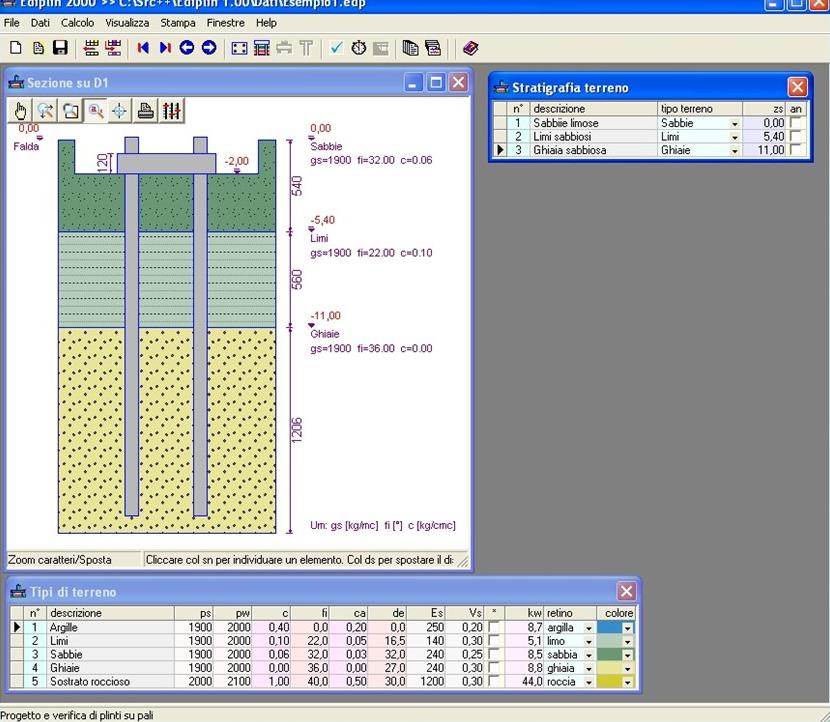Screen dimensions: 830x722
Task: Click the Save floppy disk icon
Action: coord(60,48)
